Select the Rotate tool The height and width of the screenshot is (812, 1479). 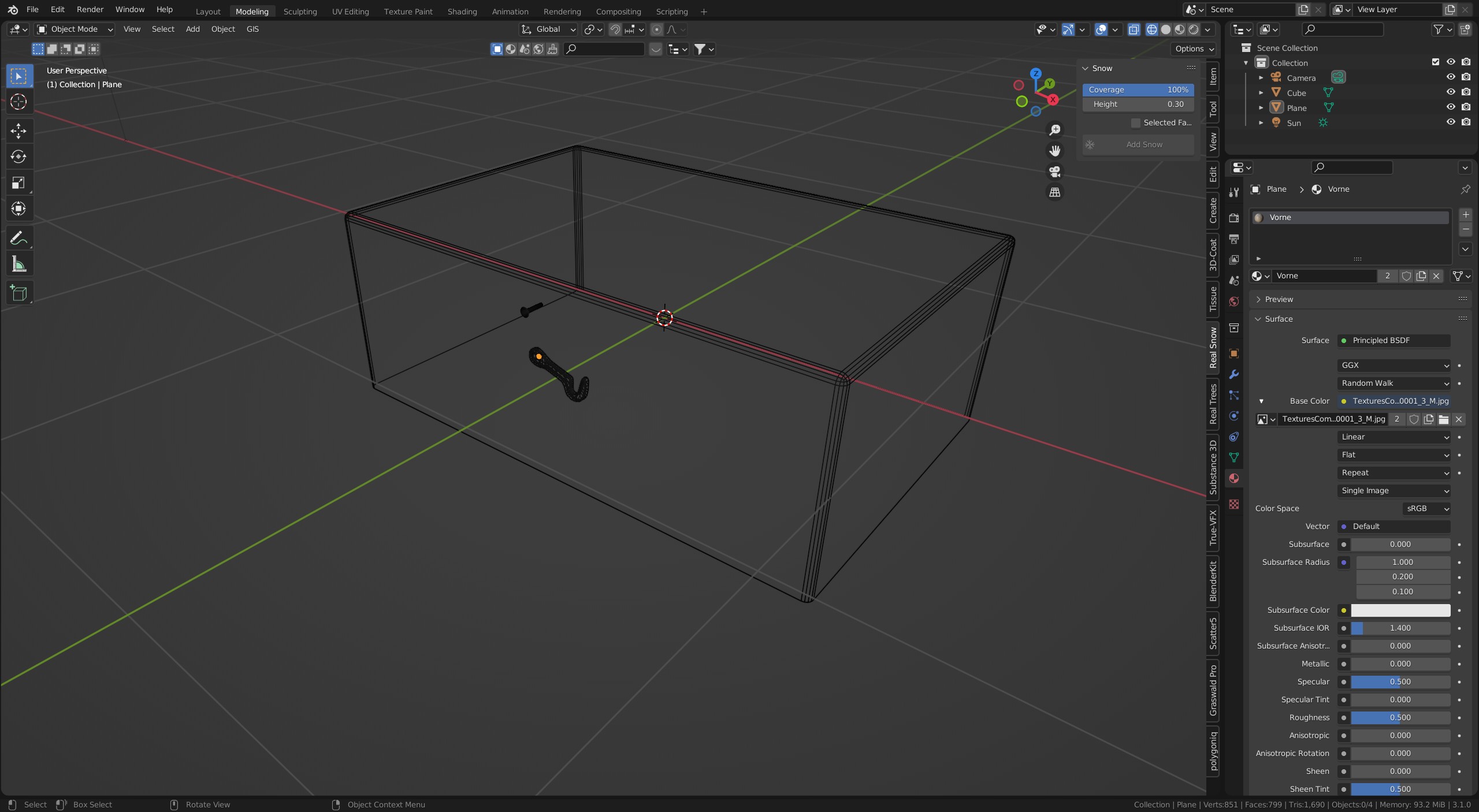(x=18, y=157)
